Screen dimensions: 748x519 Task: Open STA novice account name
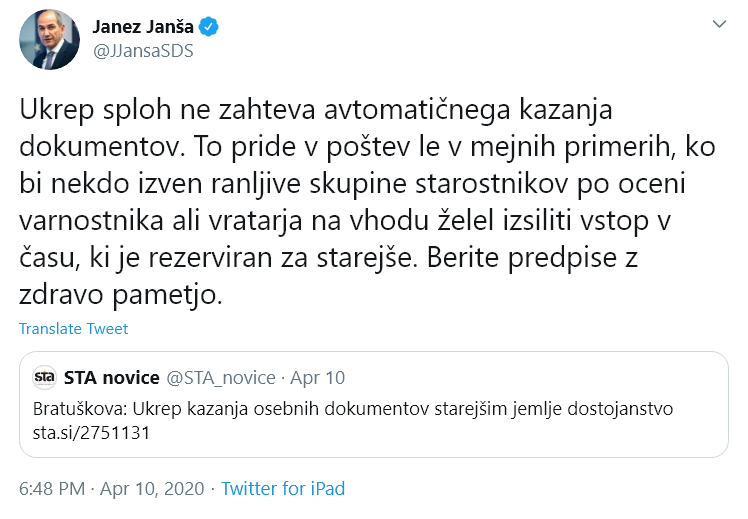(111, 378)
